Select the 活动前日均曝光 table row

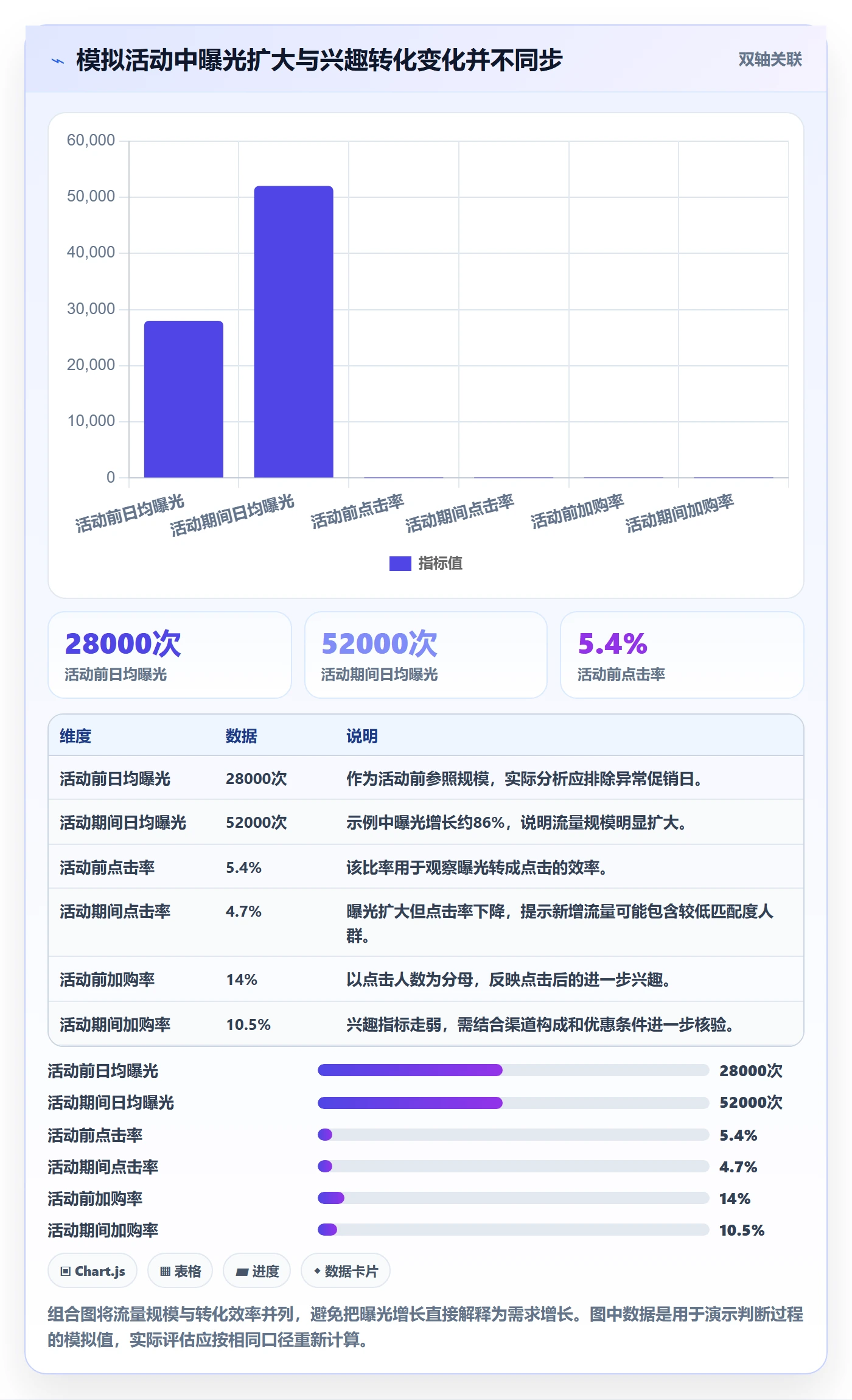click(426, 778)
